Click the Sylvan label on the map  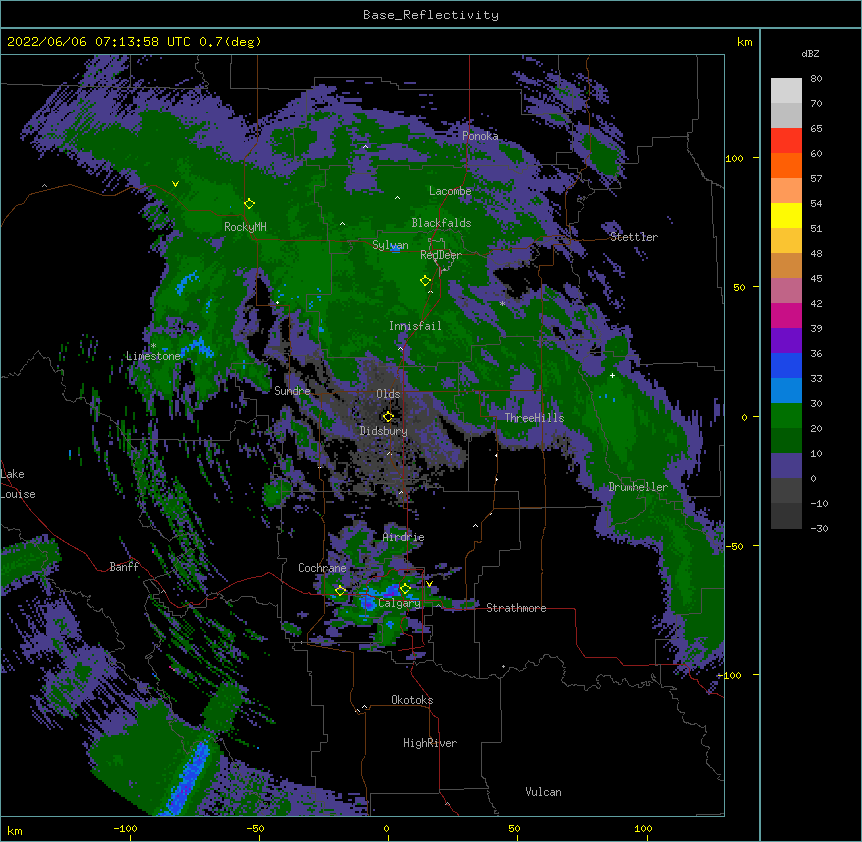[390, 245]
